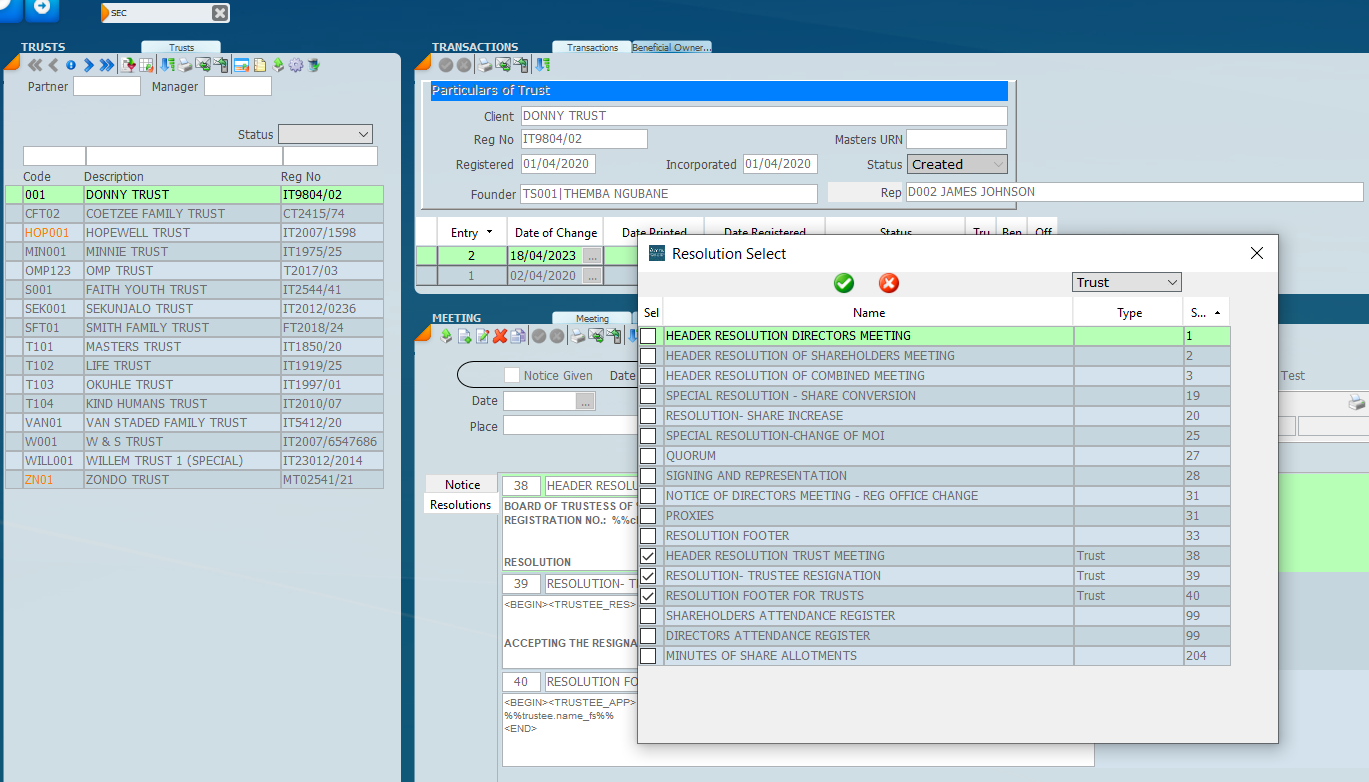Screen dimensions: 1369x782
Task: Open date picker for 18/04/2023 entry
Action: click(593, 257)
